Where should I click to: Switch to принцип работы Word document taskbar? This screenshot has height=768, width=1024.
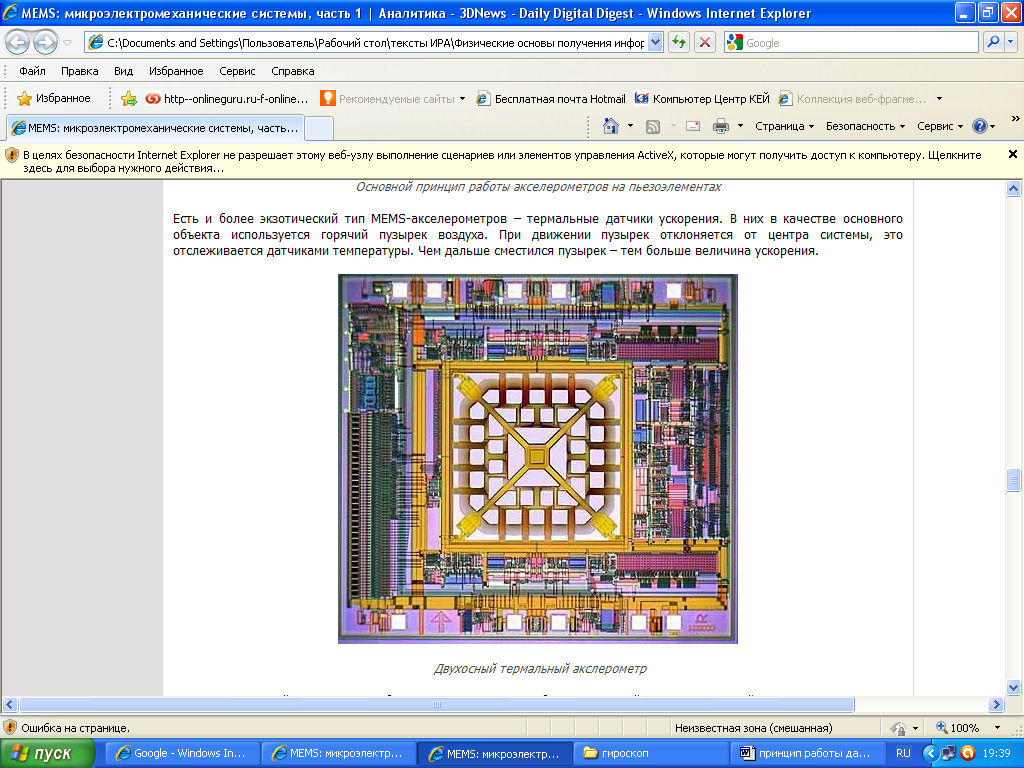click(807, 753)
